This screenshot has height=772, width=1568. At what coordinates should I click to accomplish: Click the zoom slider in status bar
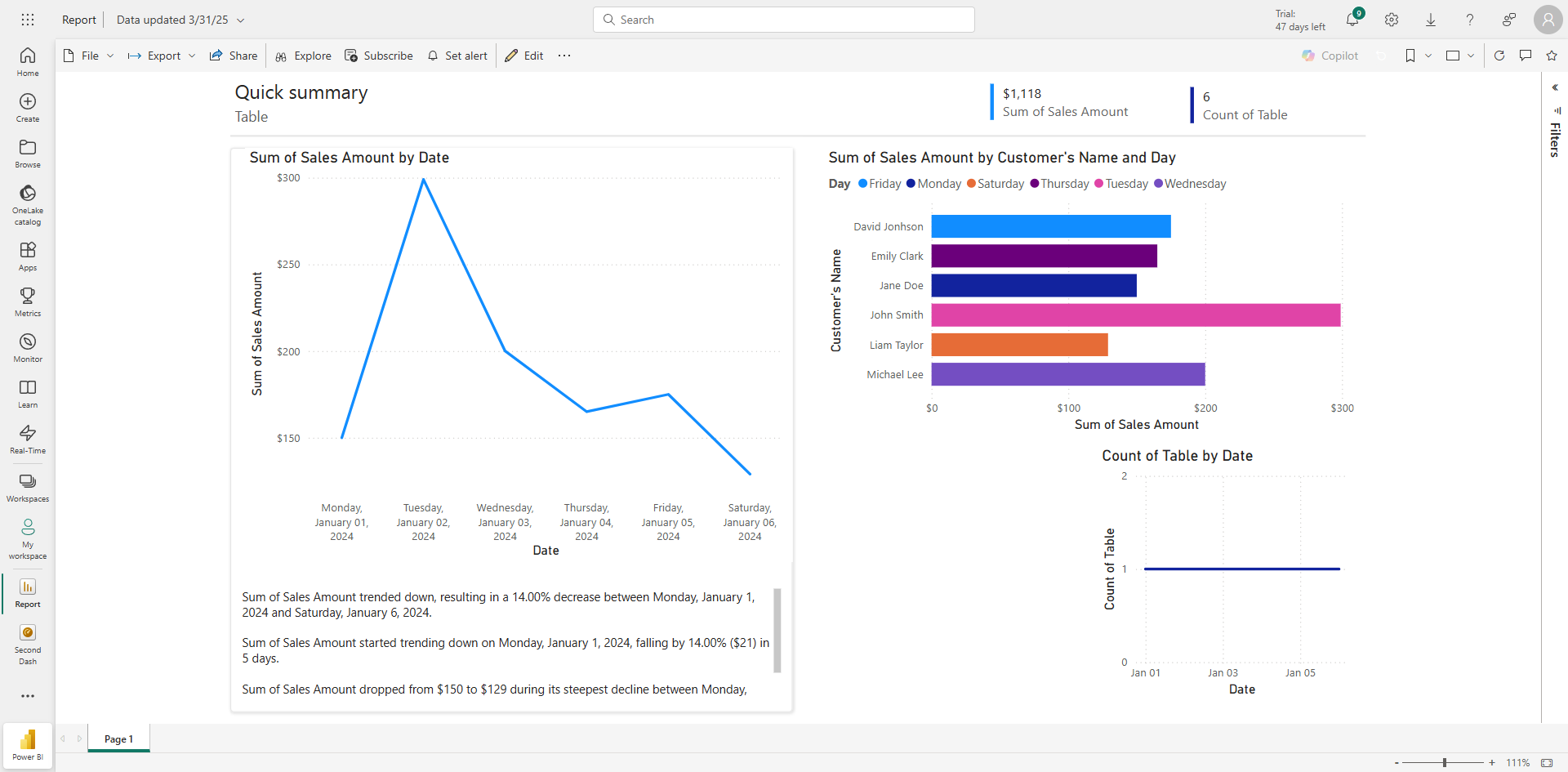1444,762
